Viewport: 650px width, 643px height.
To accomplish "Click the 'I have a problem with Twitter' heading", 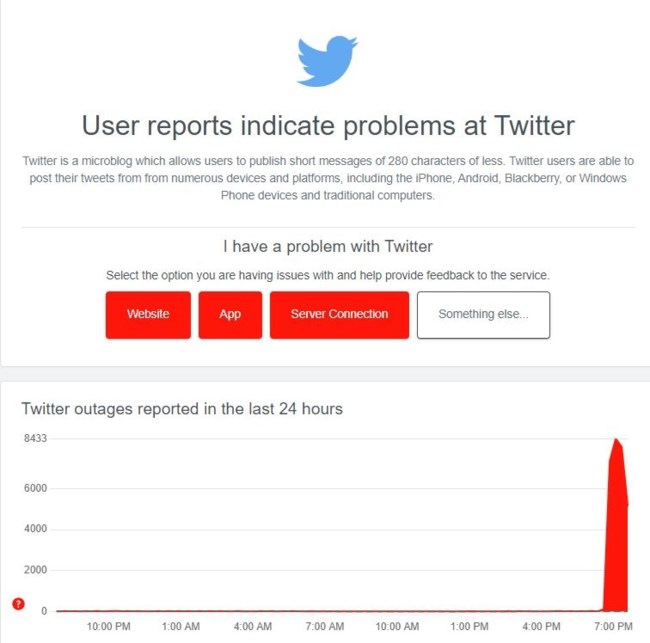I will (x=327, y=245).
